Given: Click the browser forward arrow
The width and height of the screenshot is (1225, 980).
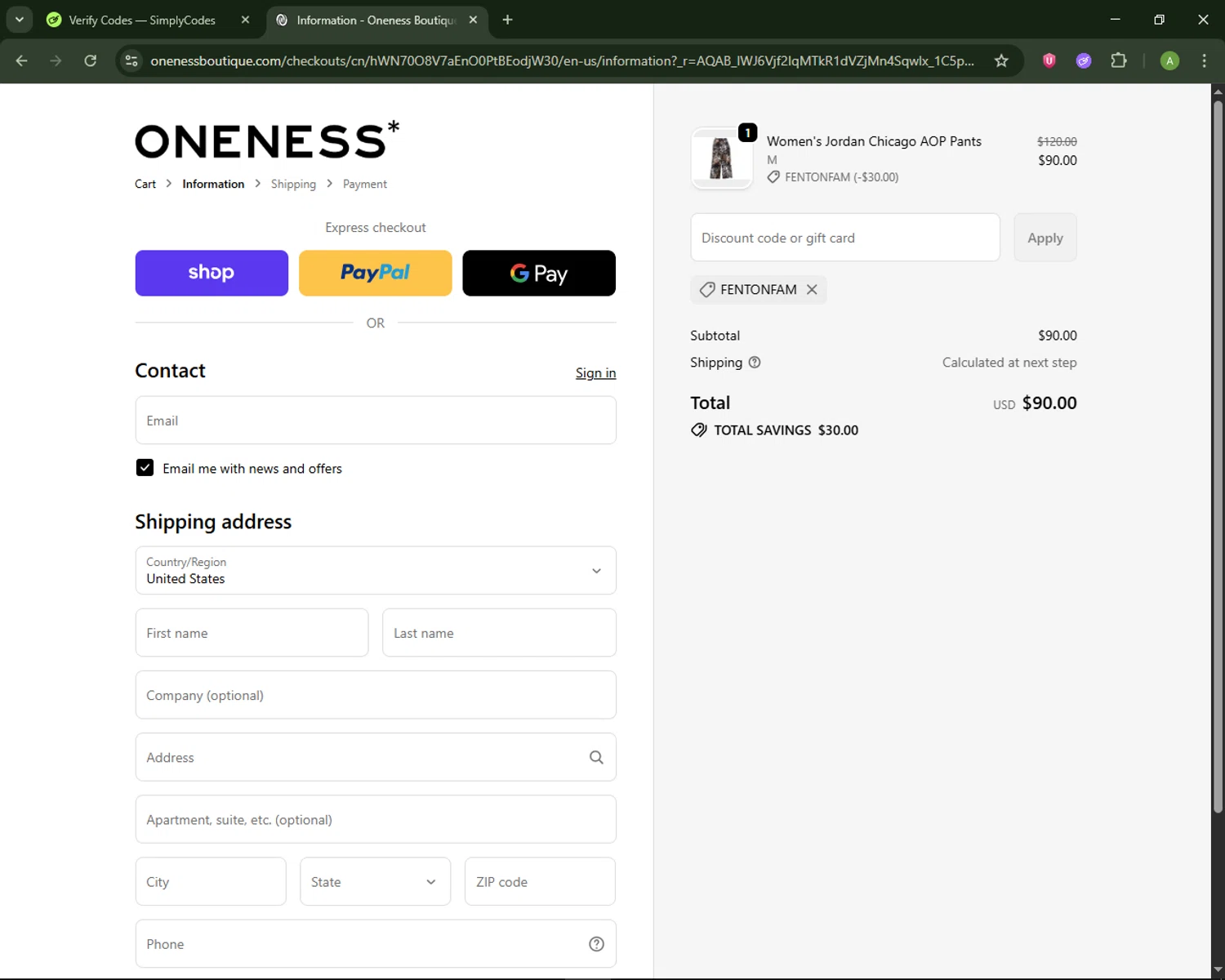Looking at the screenshot, I should (x=56, y=60).
